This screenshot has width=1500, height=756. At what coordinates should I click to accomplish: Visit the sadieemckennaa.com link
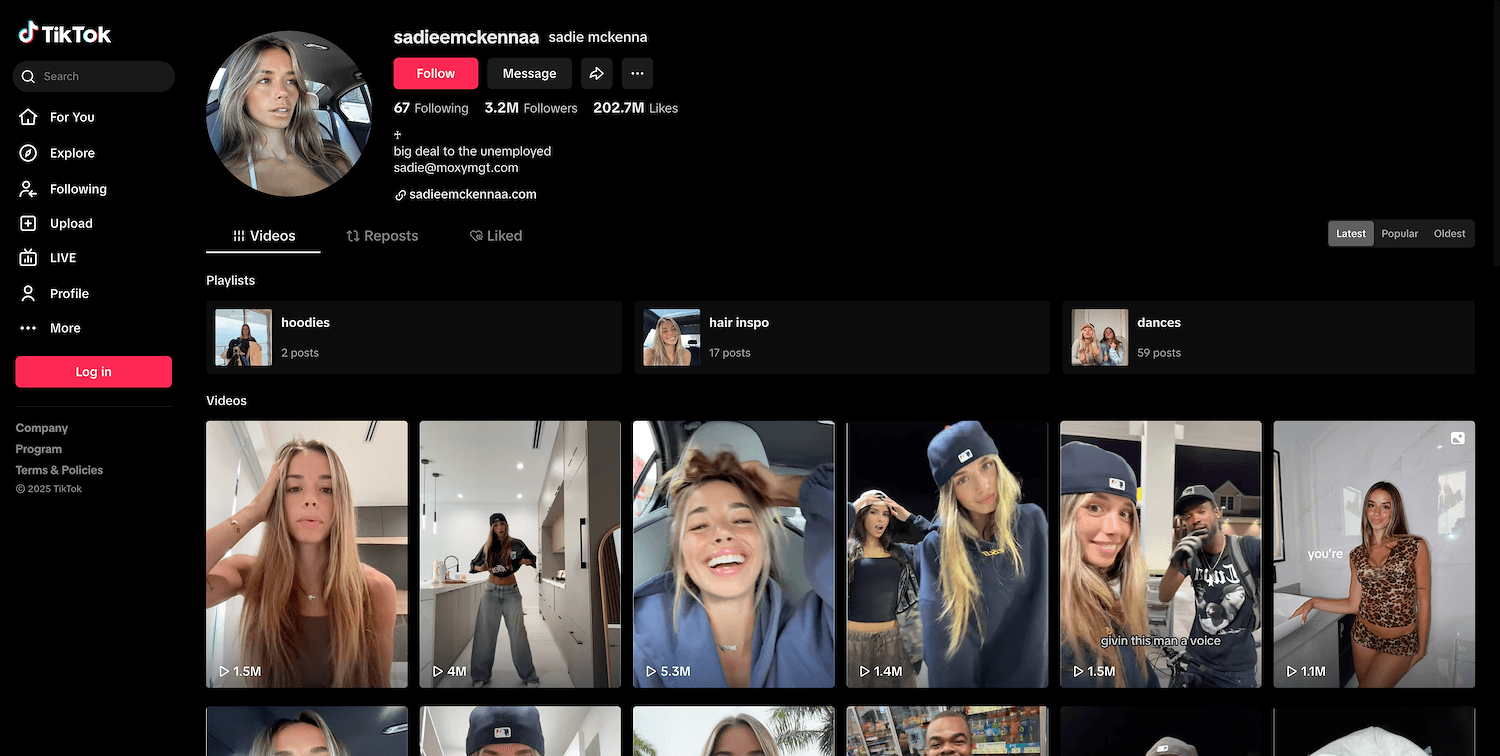pyautogui.click(x=472, y=195)
